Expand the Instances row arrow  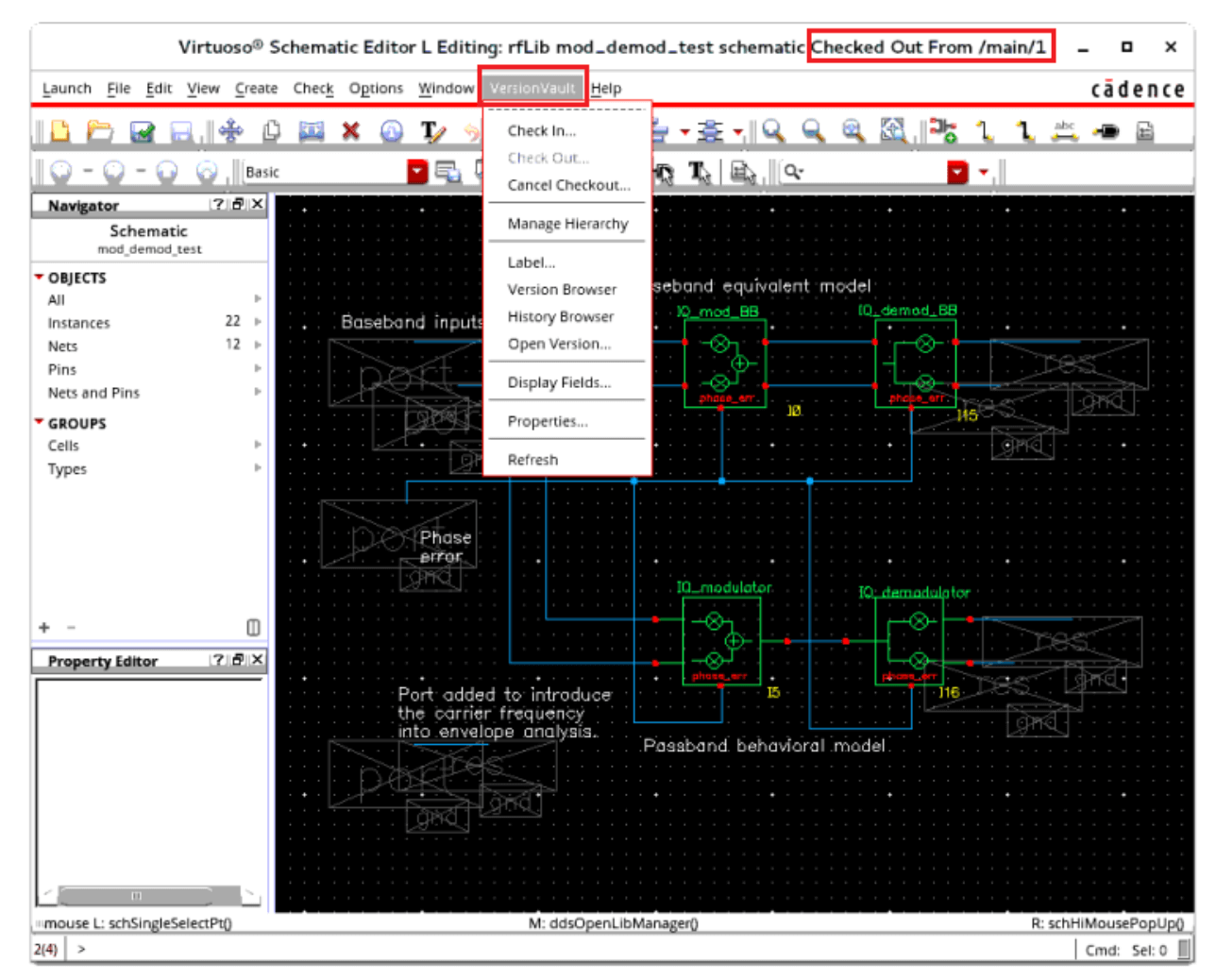point(258,322)
